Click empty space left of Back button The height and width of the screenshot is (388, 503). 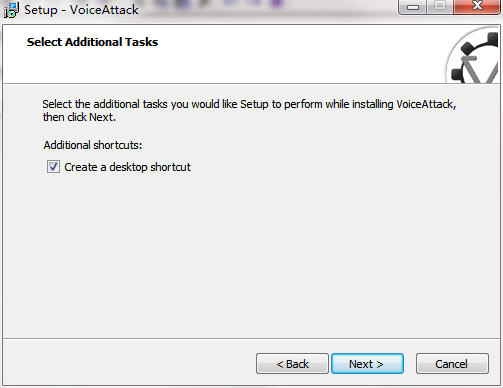pos(130,363)
